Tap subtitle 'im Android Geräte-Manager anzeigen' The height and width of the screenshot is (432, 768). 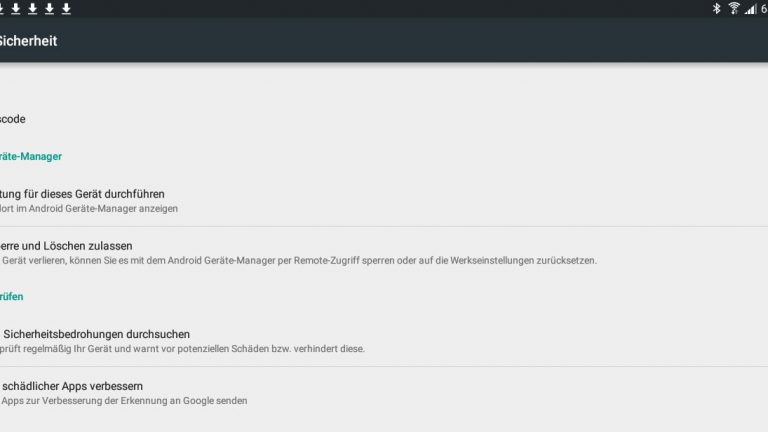pyautogui.click(x=90, y=208)
